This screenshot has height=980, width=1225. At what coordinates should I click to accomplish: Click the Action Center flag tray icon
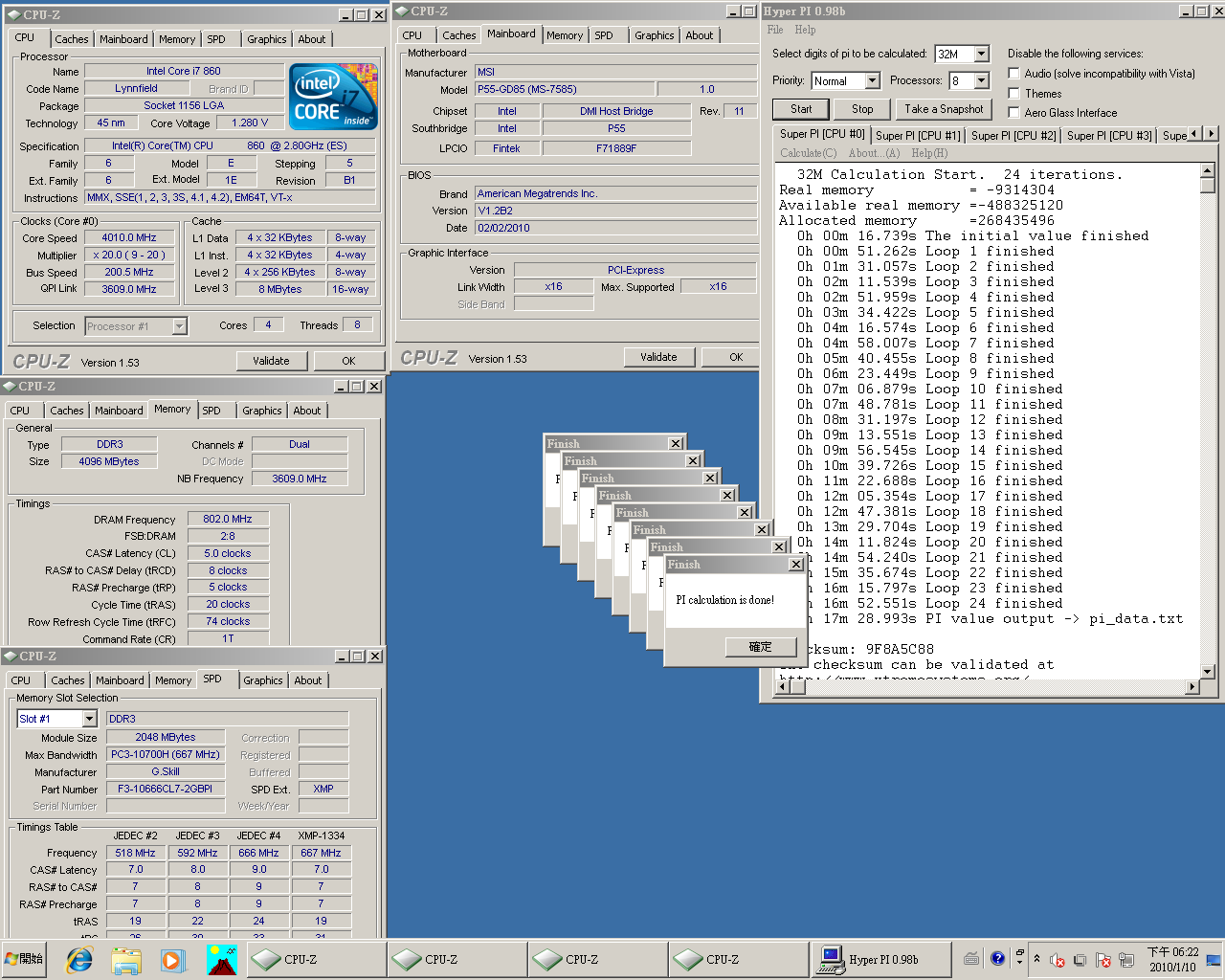pyautogui.click(x=1103, y=959)
